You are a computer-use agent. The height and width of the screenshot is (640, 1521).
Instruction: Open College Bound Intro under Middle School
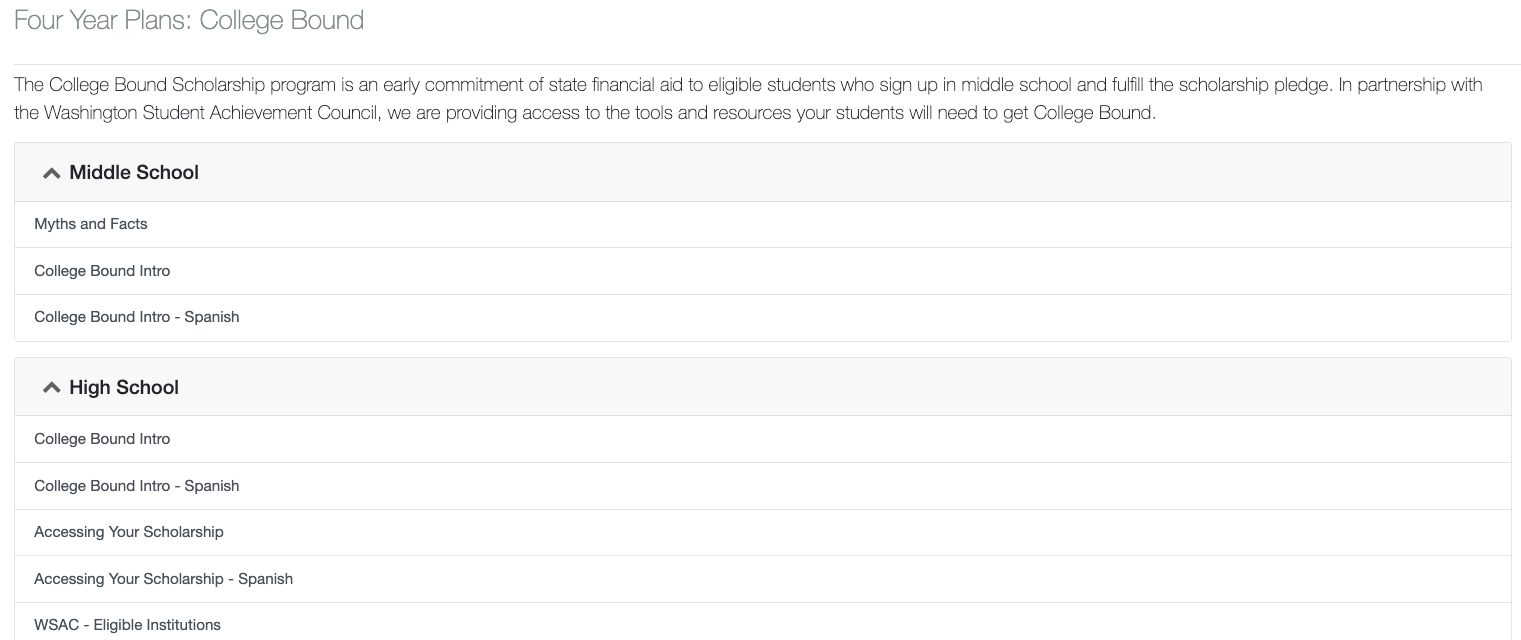pyautogui.click(x=102, y=271)
